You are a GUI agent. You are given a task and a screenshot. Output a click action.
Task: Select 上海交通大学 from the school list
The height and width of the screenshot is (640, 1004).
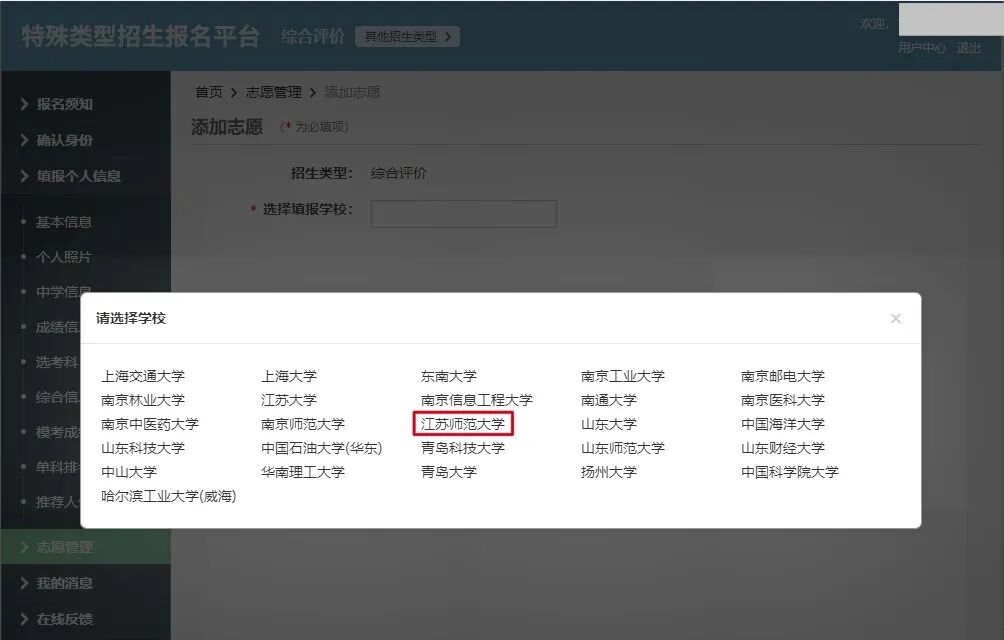[x=143, y=376]
